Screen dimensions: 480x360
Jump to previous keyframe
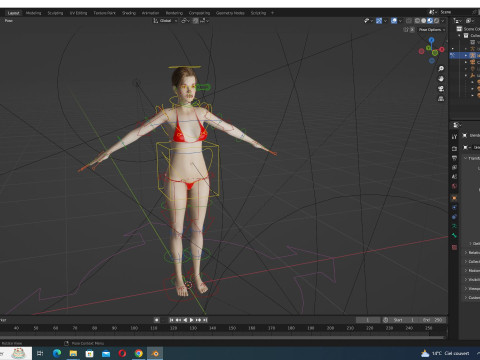tap(178, 320)
